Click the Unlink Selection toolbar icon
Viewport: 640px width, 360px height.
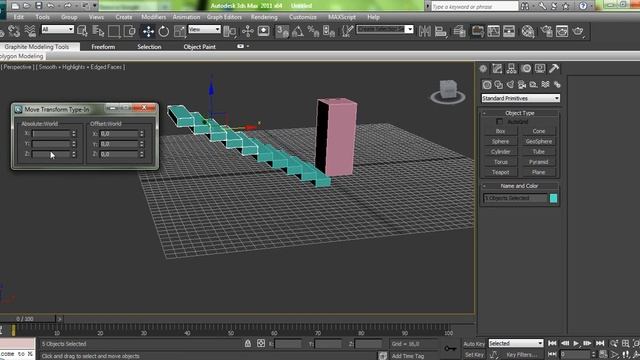pyautogui.click(x=14, y=31)
